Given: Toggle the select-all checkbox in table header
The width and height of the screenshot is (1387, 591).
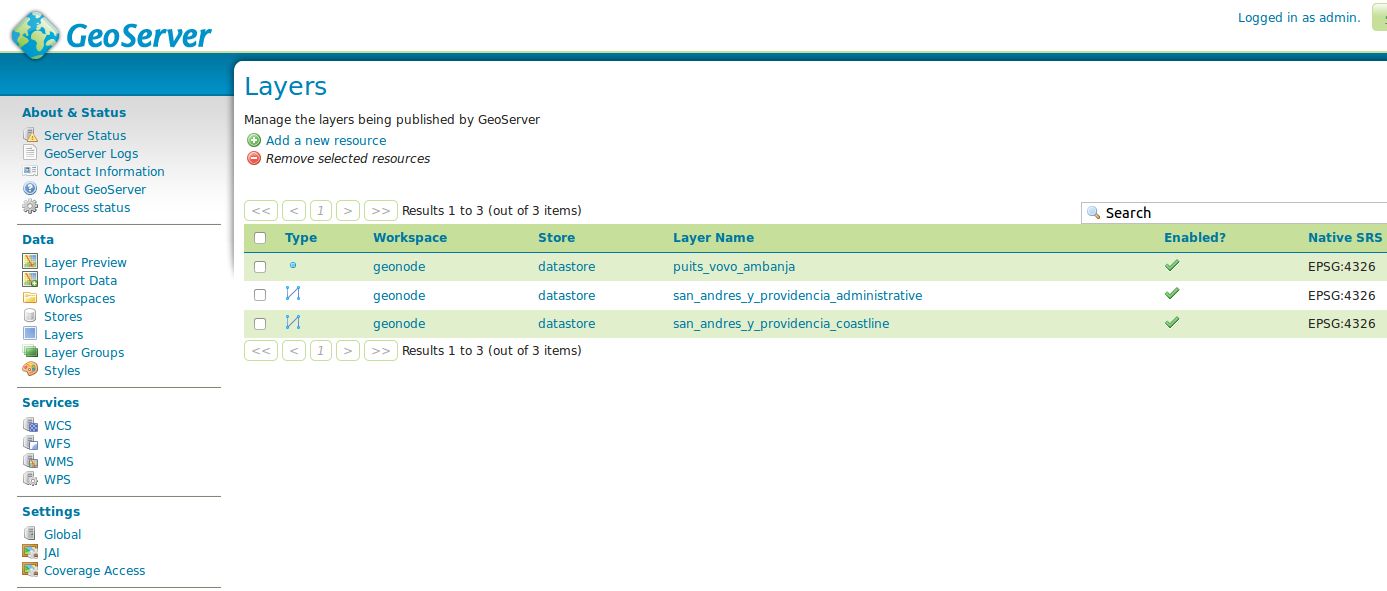Looking at the screenshot, I should tap(260, 238).
